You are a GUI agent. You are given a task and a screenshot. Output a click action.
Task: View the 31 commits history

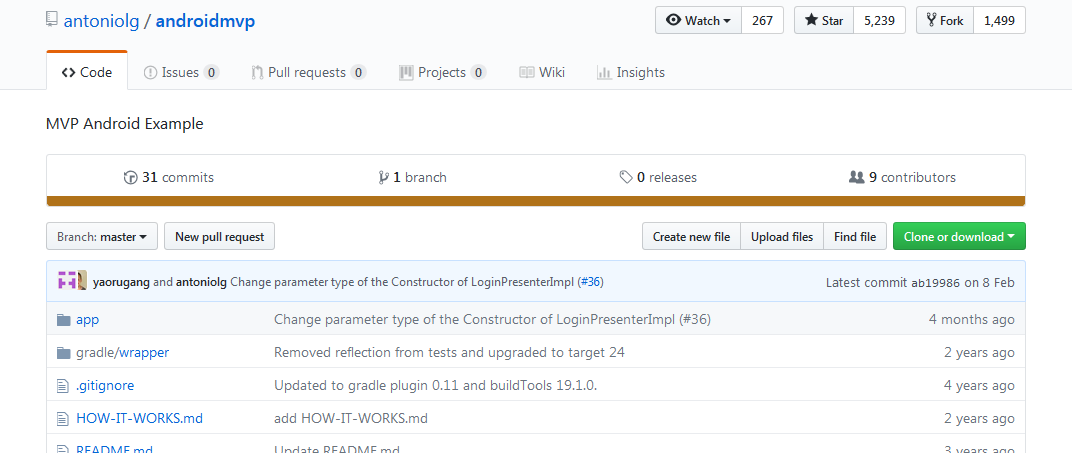click(x=169, y=178)
